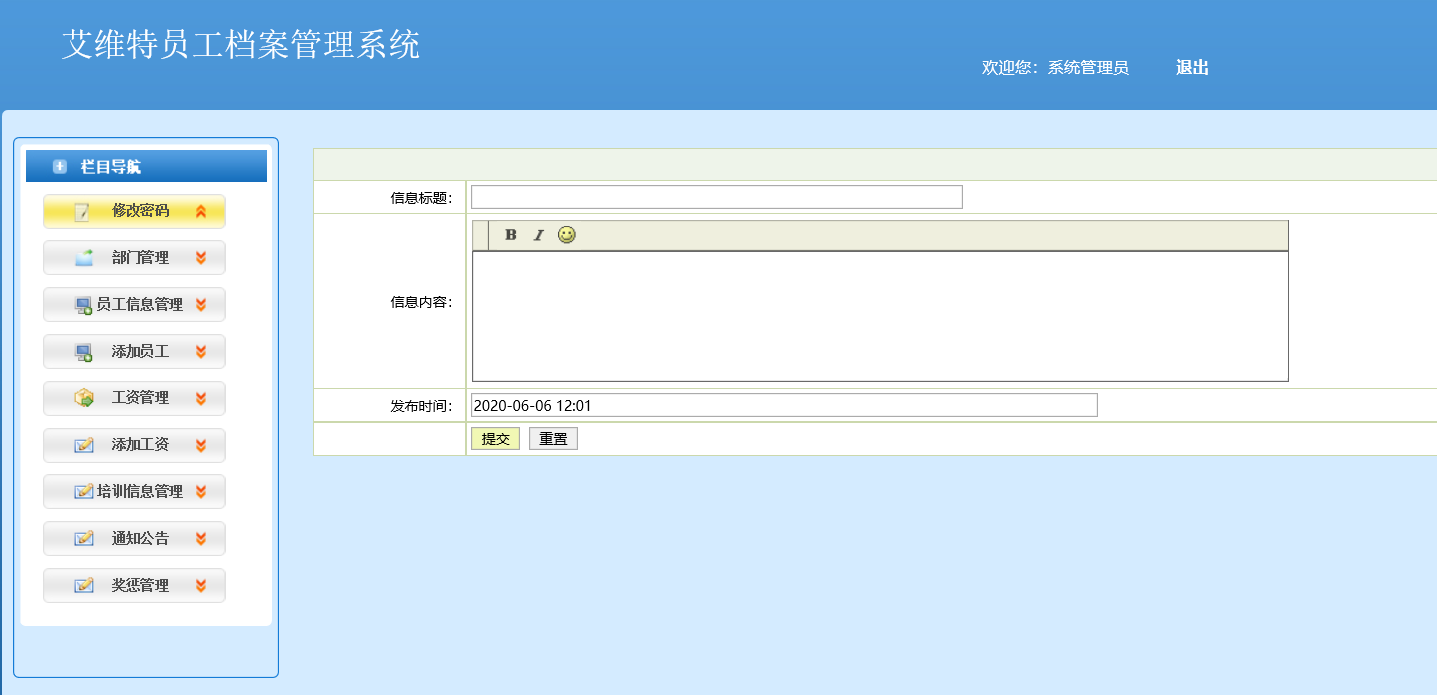Screen dimensions: 1437x695
Task: Expand the 培训信息管理 down chevron
Action: [201, 492]
